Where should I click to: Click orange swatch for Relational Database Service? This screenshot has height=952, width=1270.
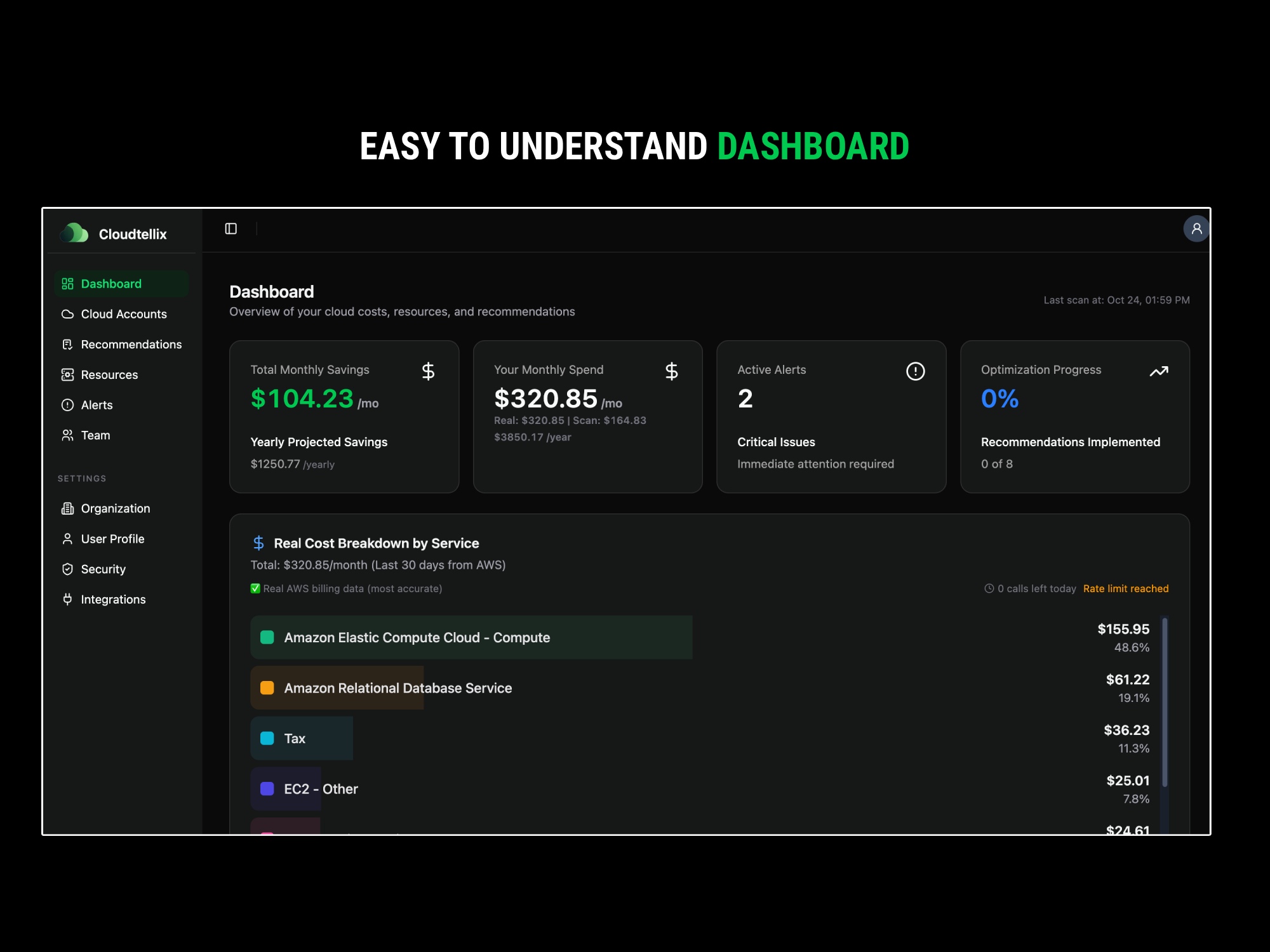click(267, 688)
